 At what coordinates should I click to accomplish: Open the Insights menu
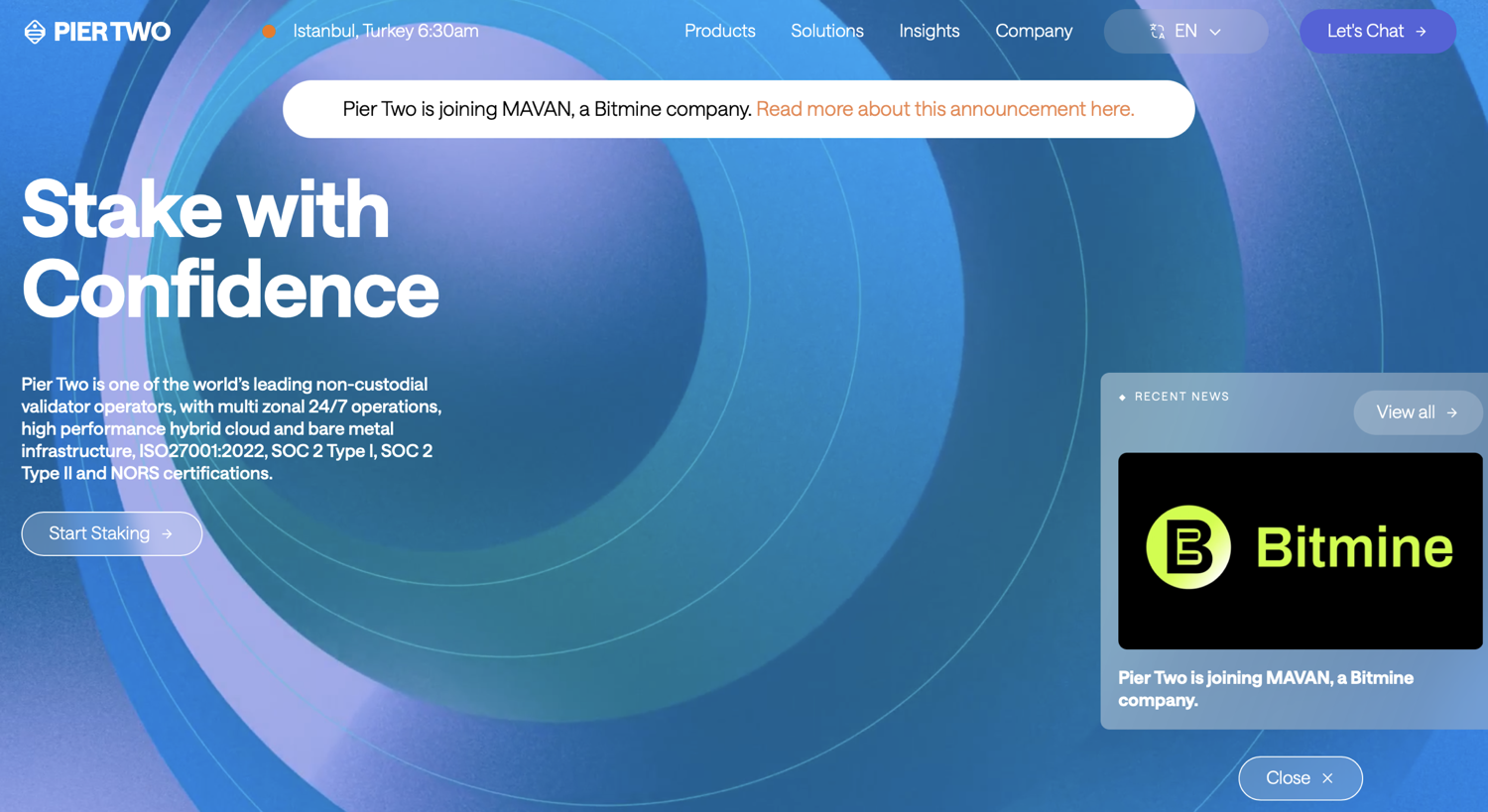coord(930,32)
